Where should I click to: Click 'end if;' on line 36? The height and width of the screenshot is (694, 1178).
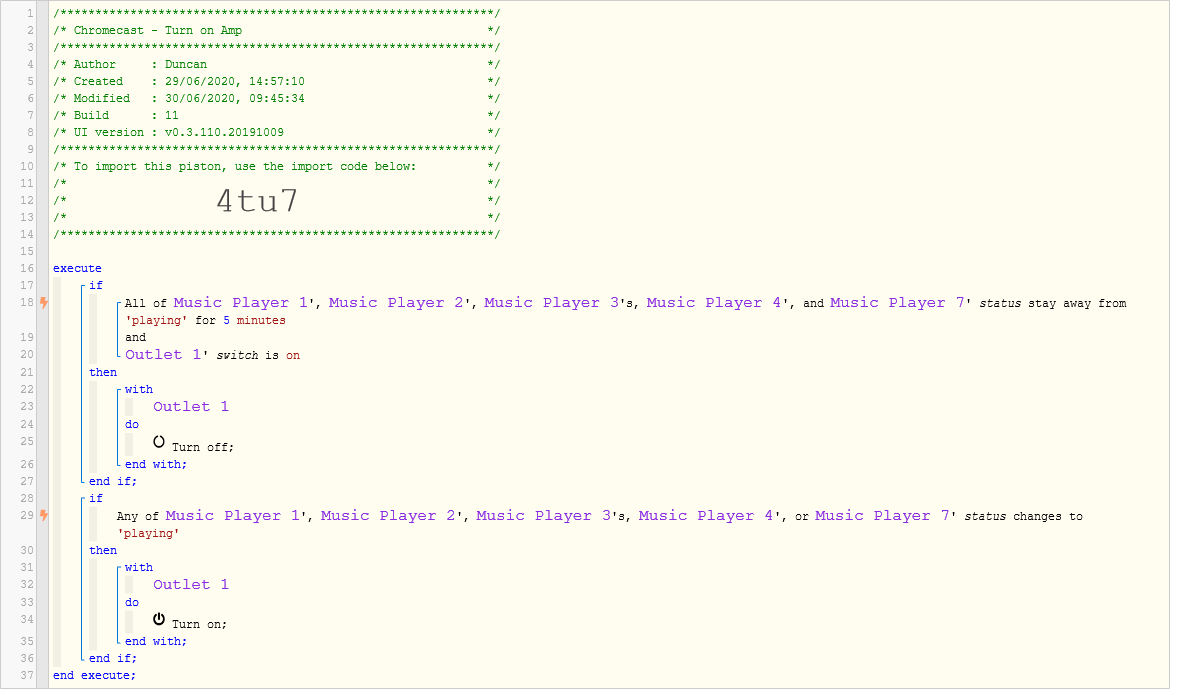(x=113, y=659)
